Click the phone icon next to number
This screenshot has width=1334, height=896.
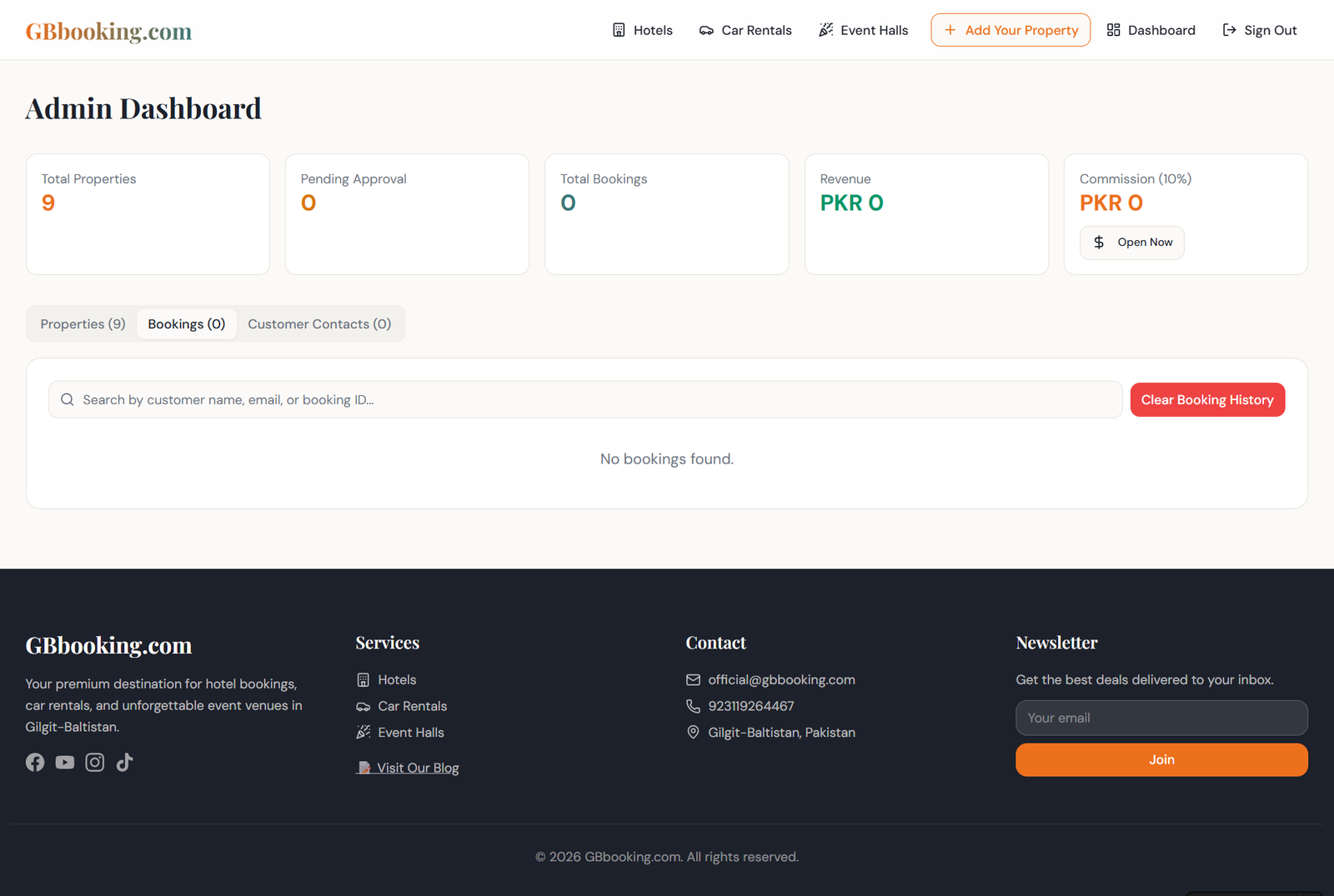[693, 706]
